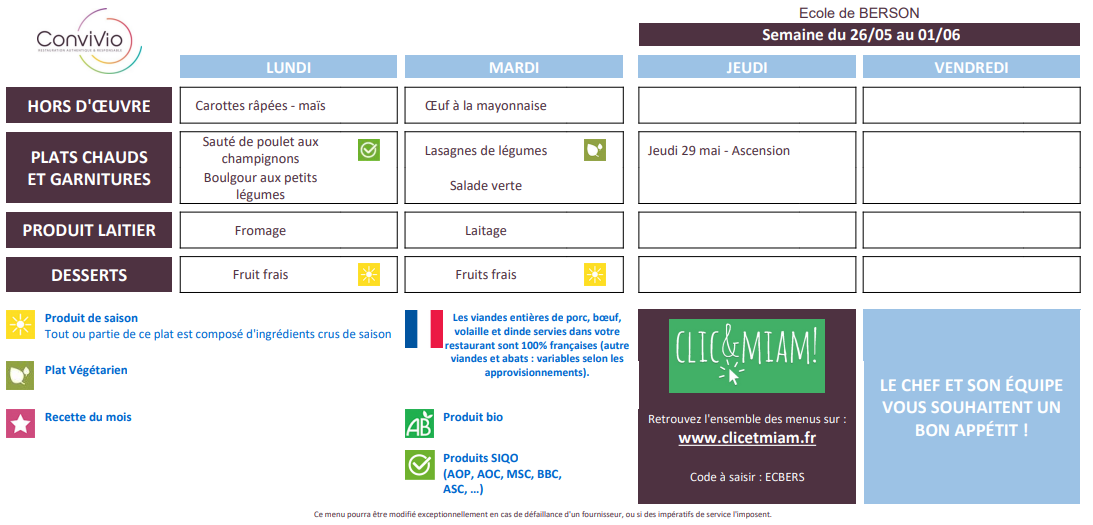Click the Jeudi 29 mai - Ascension cell
The height and width of the screenshot is (525, 1093).
[747, 167]
